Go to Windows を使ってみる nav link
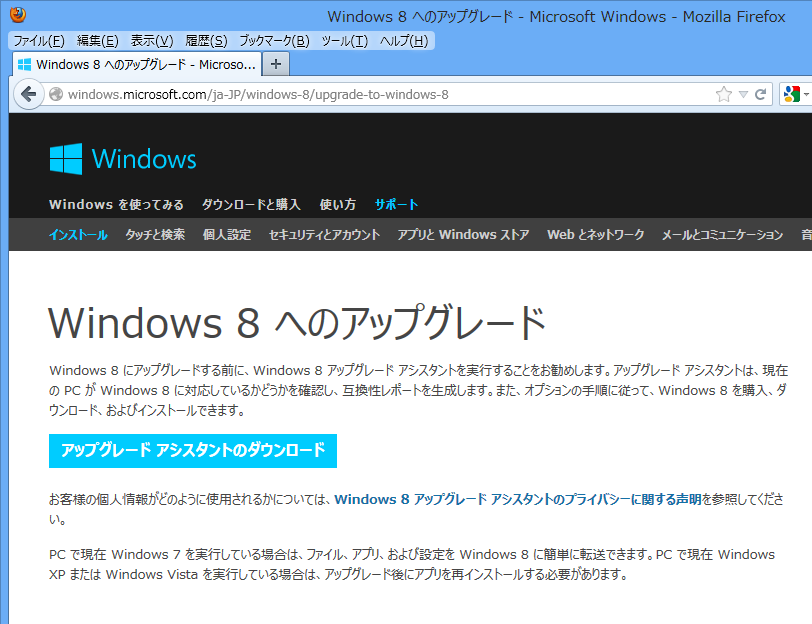Screen dimensions: 812x624 pyautogui.click(x=116, y=205)
